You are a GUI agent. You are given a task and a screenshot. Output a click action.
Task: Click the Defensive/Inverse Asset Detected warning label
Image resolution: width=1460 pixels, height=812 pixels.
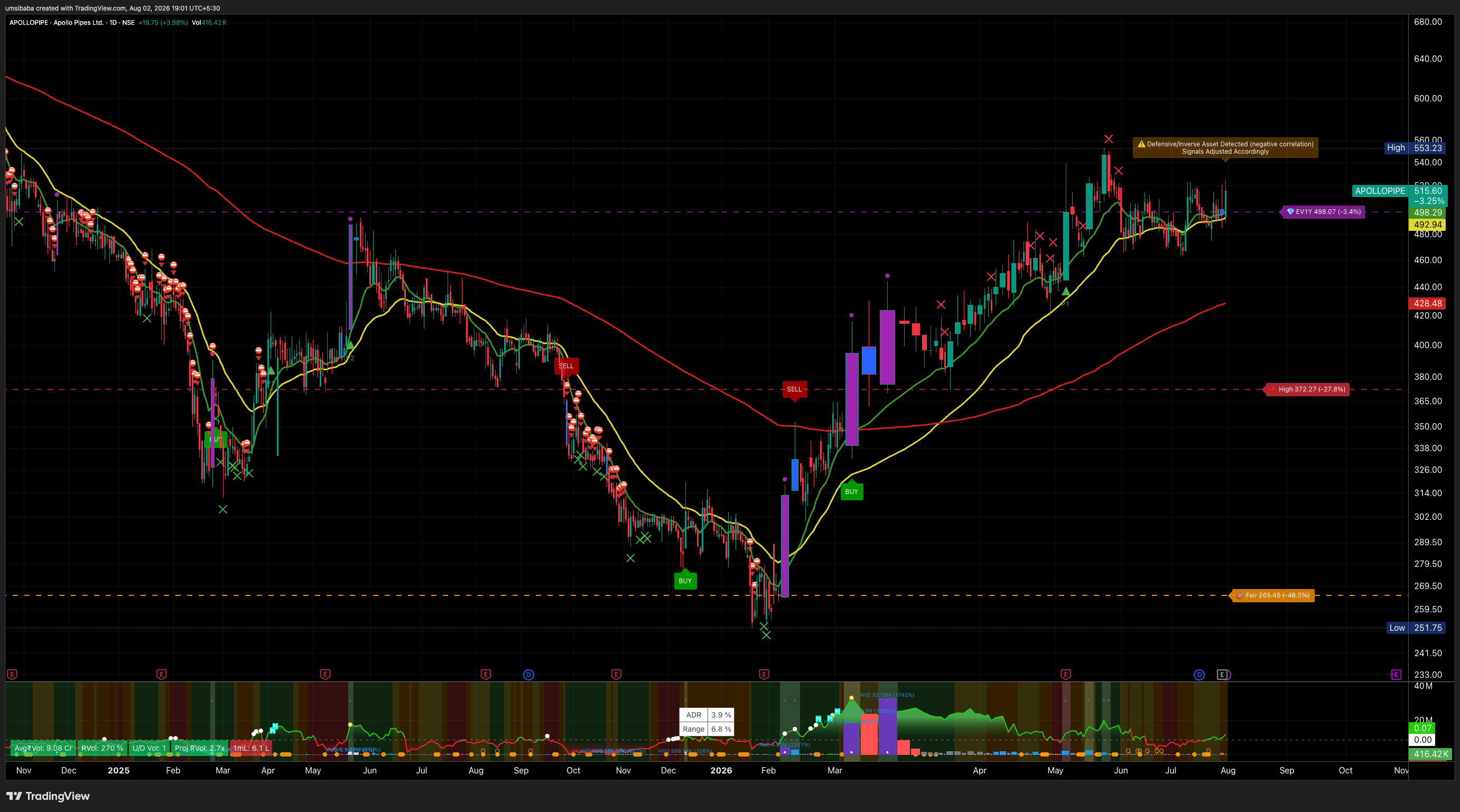(1225, 148)
